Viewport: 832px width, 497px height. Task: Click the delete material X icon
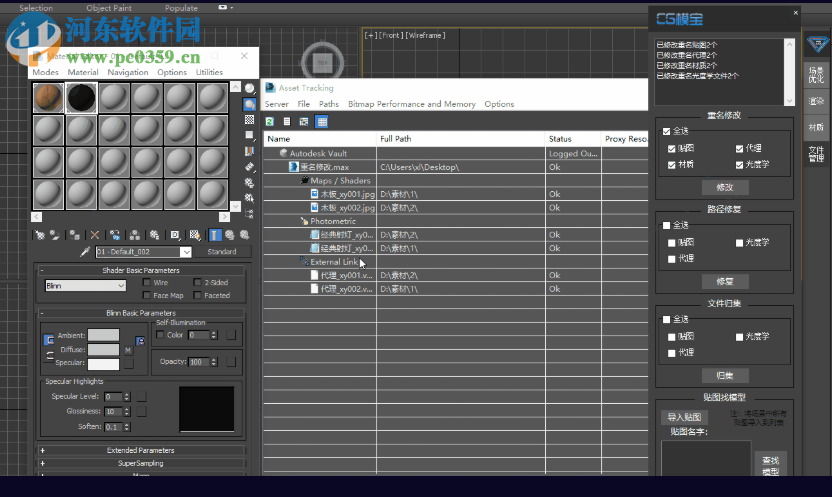[95, 235]
